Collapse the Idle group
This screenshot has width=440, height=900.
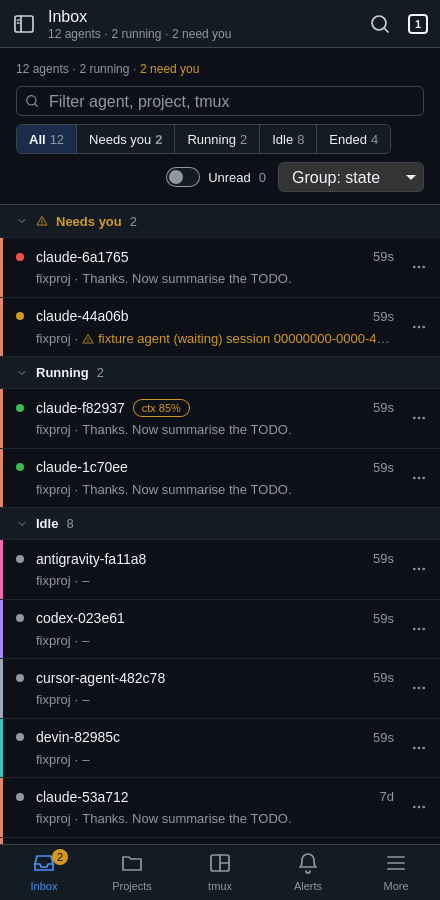pos(22,524)
